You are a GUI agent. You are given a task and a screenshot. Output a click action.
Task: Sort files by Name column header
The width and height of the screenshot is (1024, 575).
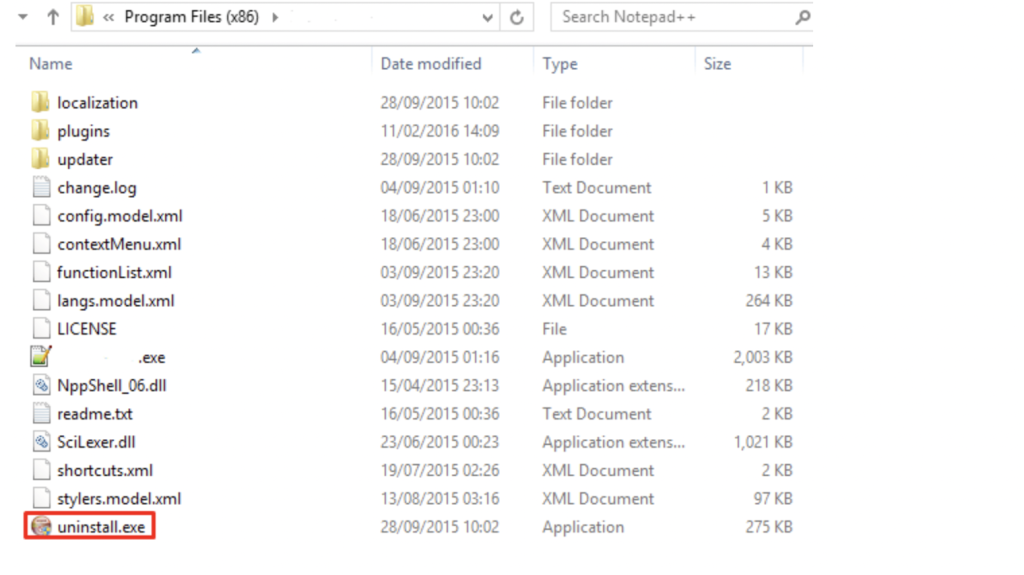pyautogui.click(x=51, y=64)
